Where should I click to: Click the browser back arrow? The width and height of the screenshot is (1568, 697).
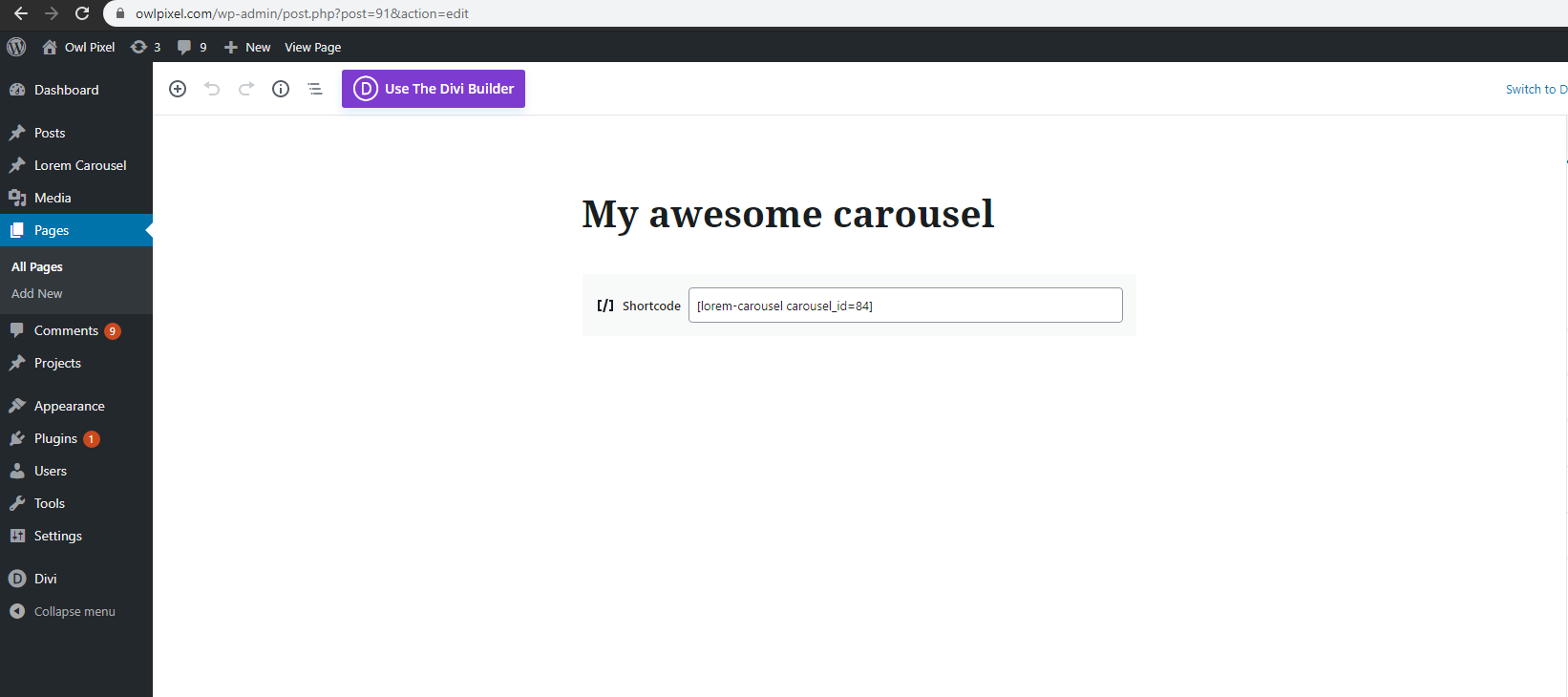21,13
